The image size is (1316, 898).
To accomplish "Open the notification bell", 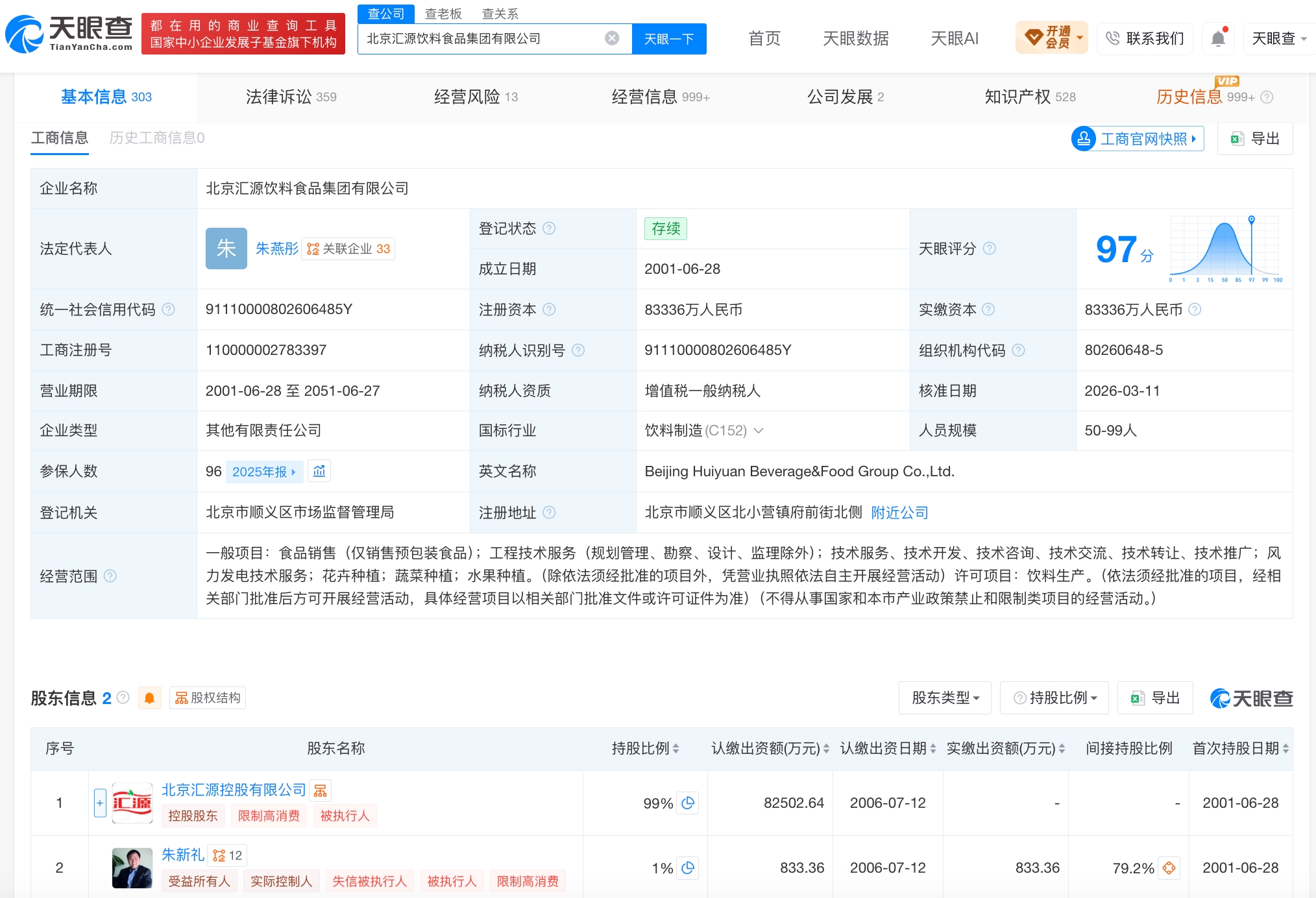I will [1218, 39].
